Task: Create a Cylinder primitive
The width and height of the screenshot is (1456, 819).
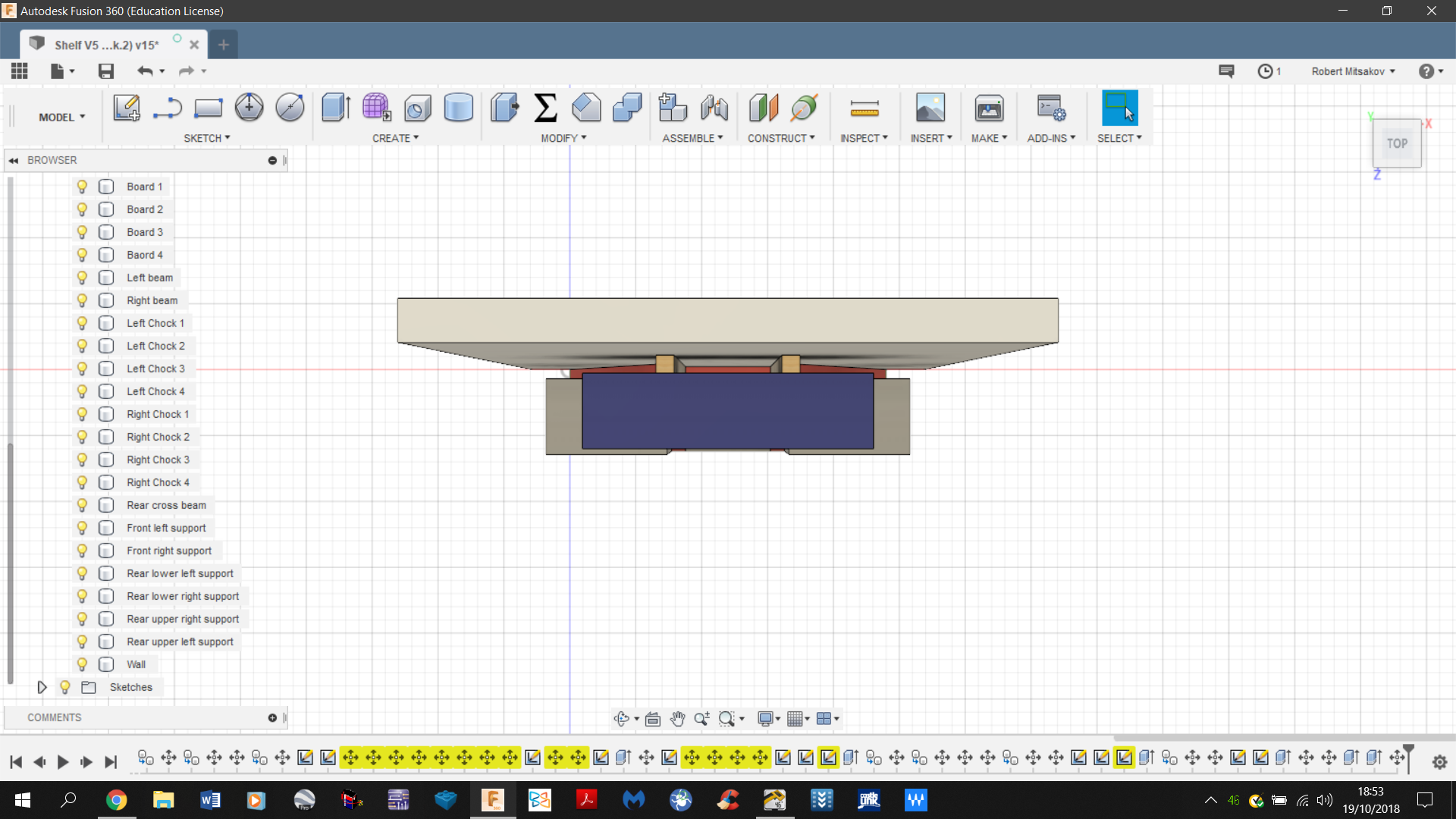Action: 458,108
